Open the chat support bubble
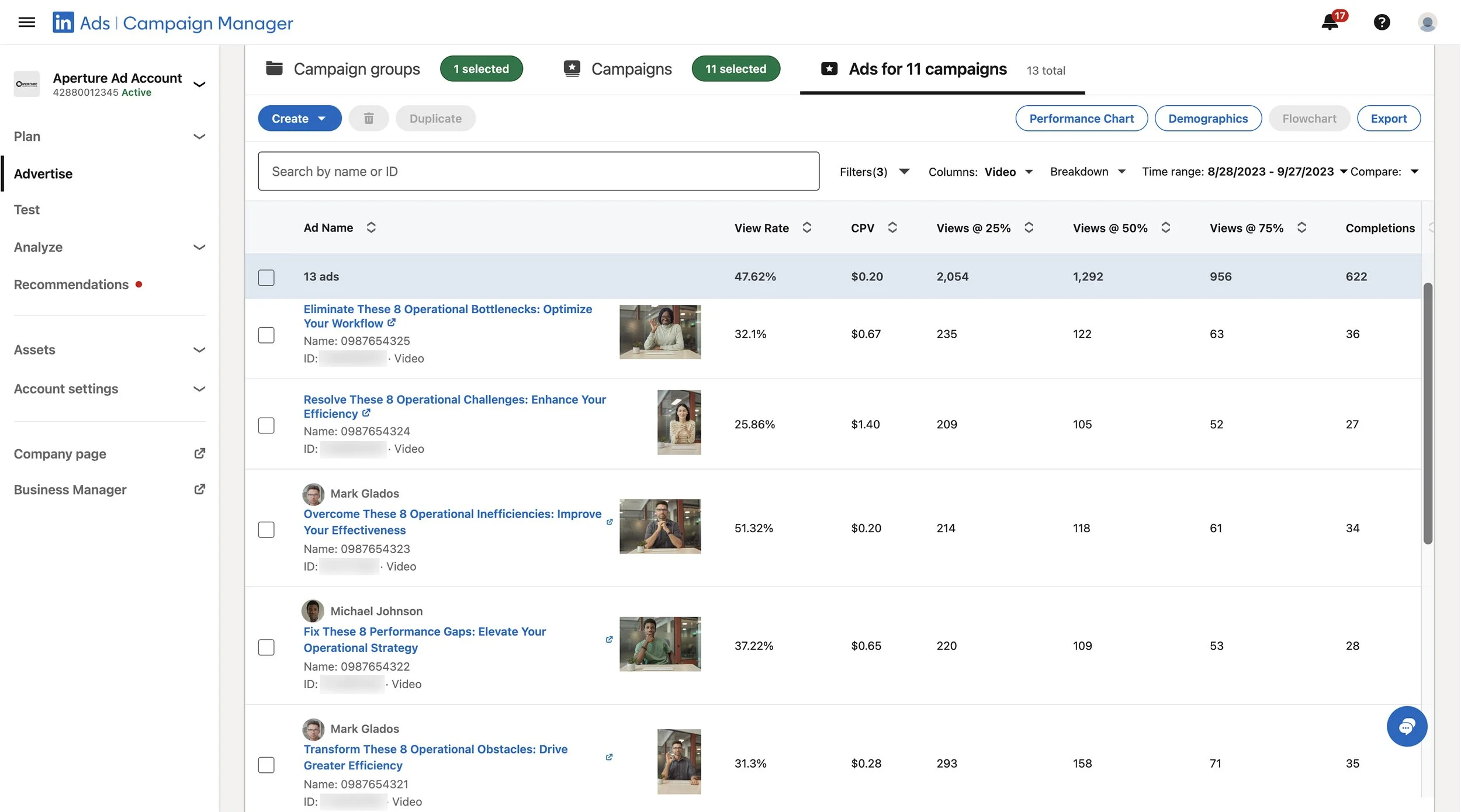This screenshot has height=812, width=1461. click(1407, 726)
